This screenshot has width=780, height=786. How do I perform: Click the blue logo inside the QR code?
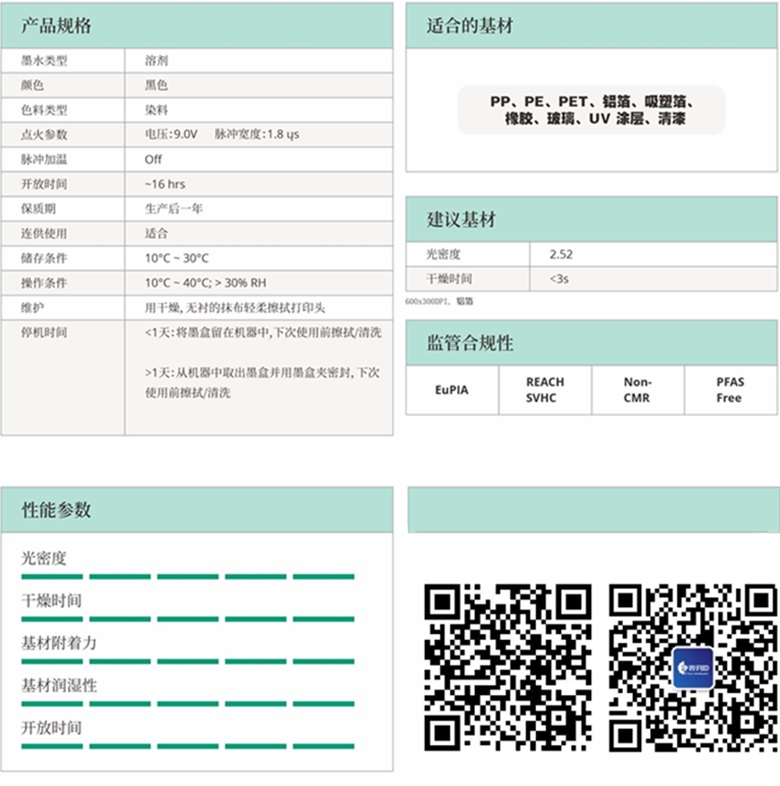(693, 668)
